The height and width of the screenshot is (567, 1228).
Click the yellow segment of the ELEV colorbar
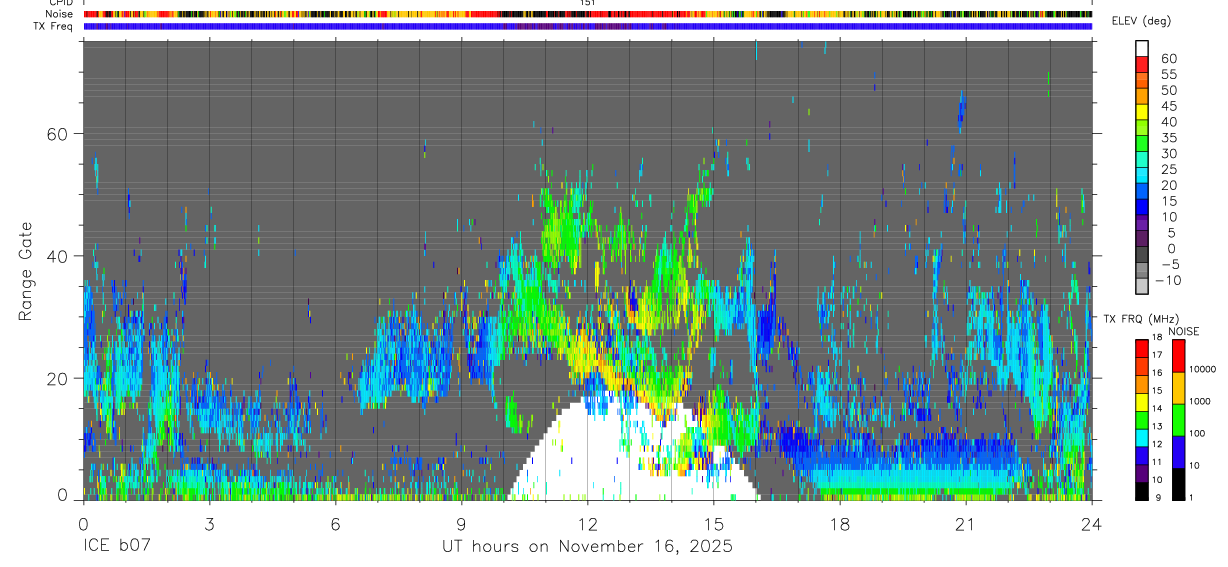(1141, 112)
